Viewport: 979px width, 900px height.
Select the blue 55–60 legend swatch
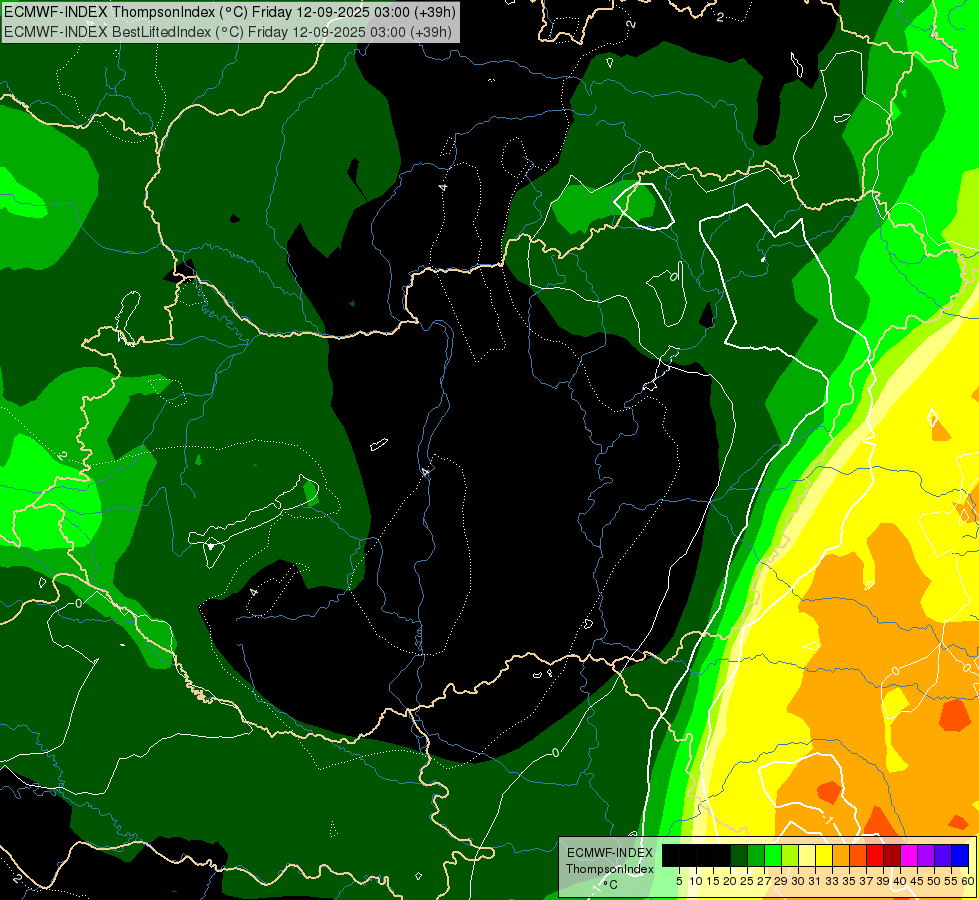(x=960, y=855)
